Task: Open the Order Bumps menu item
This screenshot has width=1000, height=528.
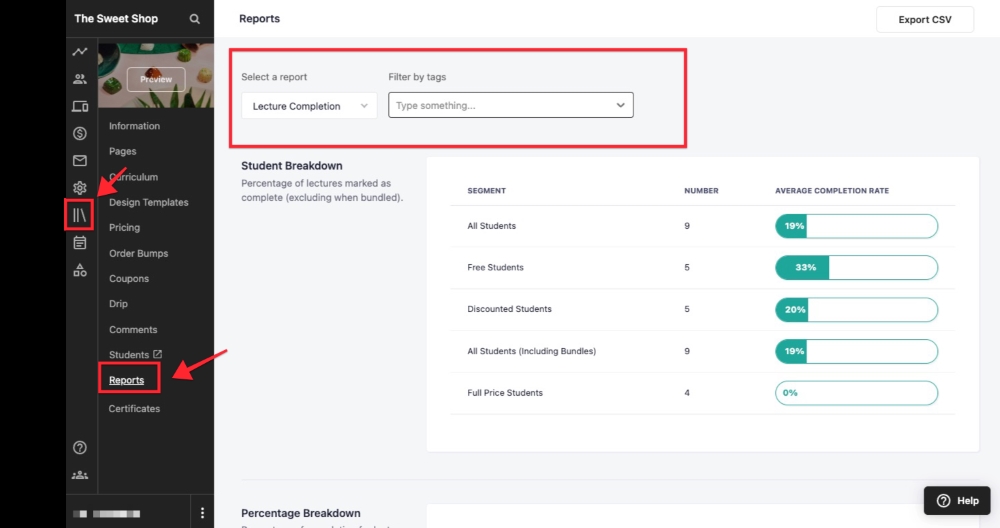Action: 138,253
